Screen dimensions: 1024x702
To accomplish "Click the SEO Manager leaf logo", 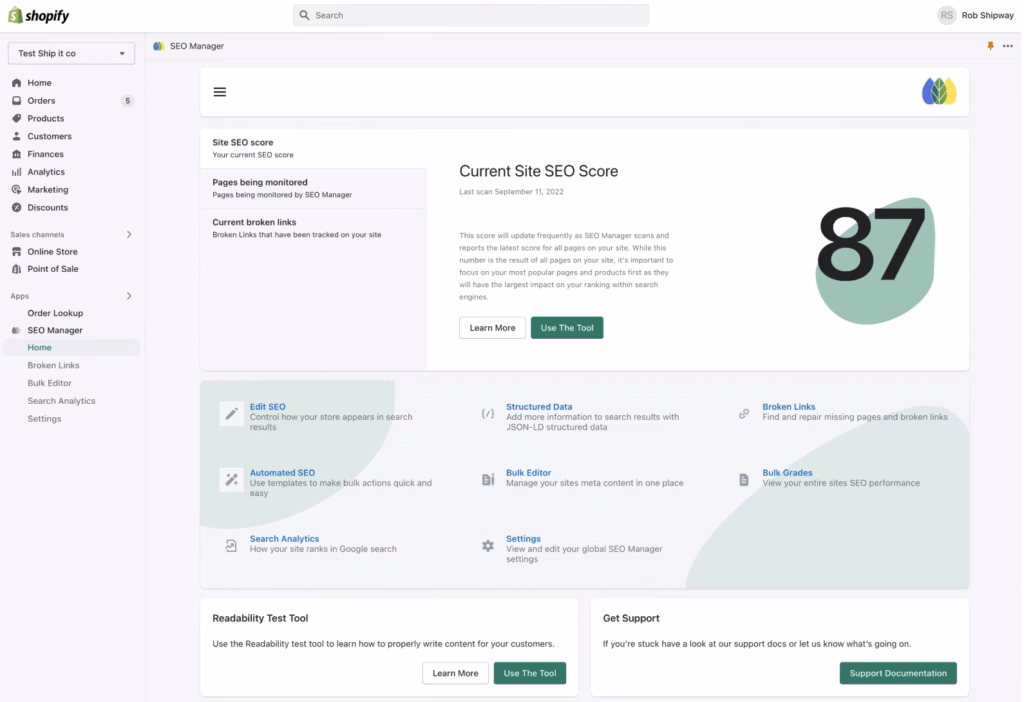I will (x=937, y=91).
